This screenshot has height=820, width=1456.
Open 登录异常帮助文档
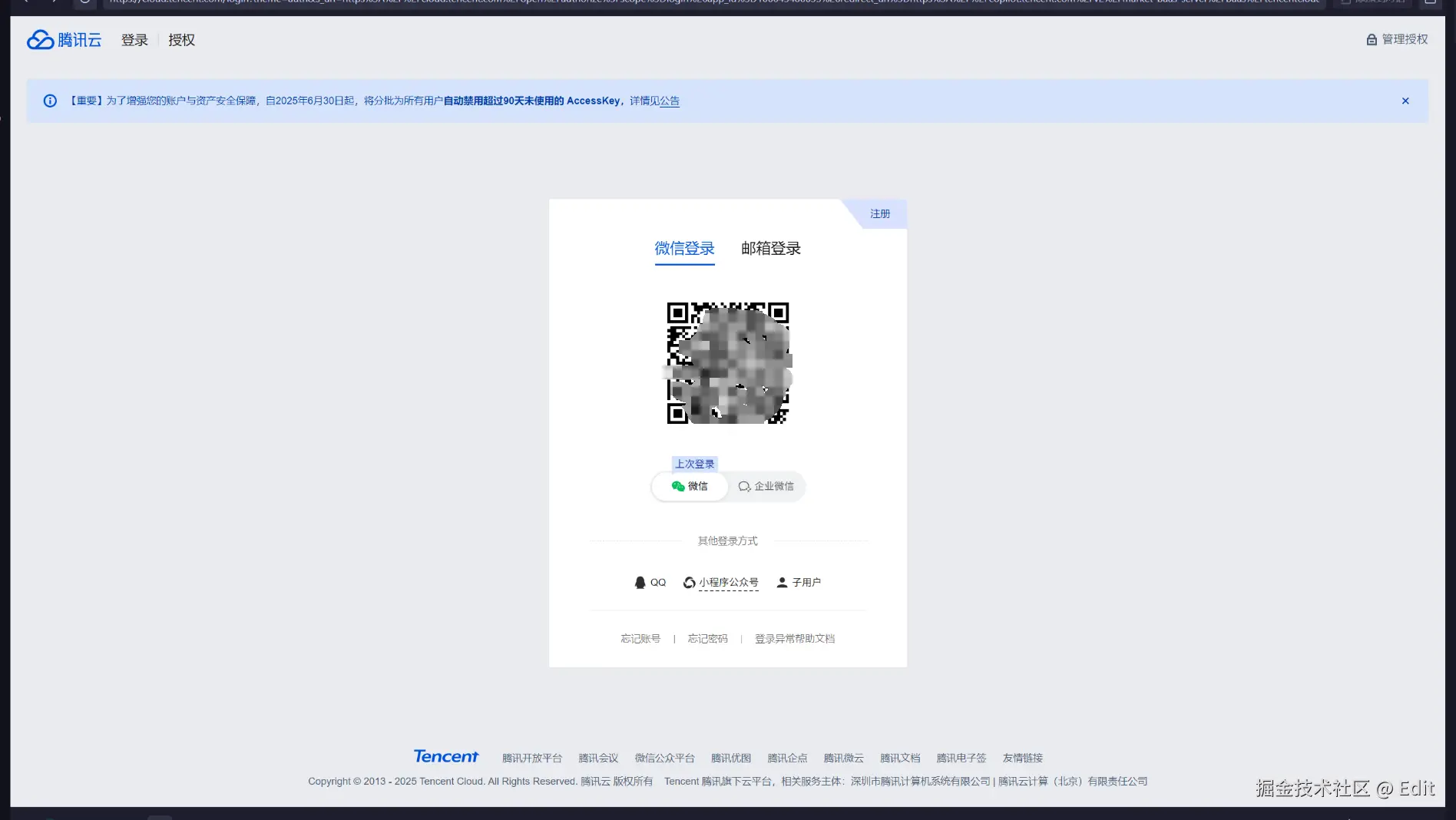[x=795, y=638]
